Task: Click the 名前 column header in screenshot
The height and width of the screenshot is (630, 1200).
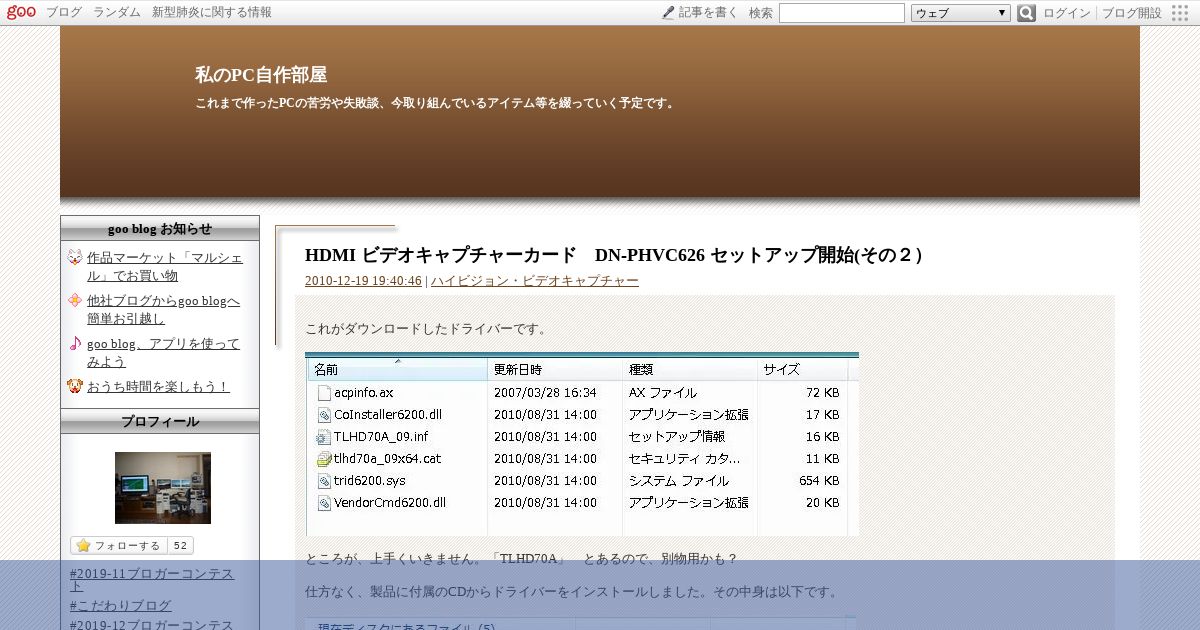Action: (x=397, y=369)
